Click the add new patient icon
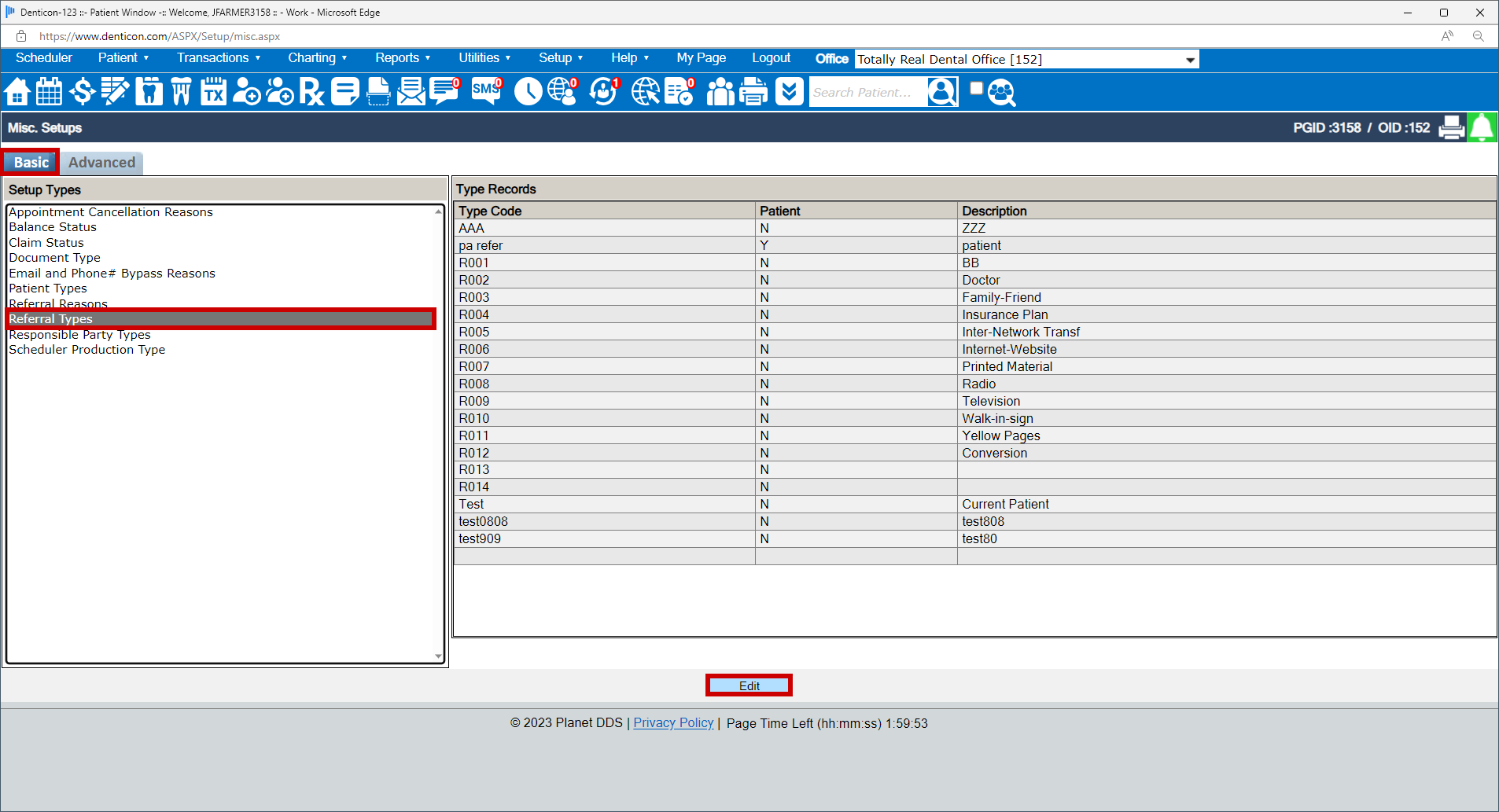This screenshot has height=812, width=1499. point(246,92)
